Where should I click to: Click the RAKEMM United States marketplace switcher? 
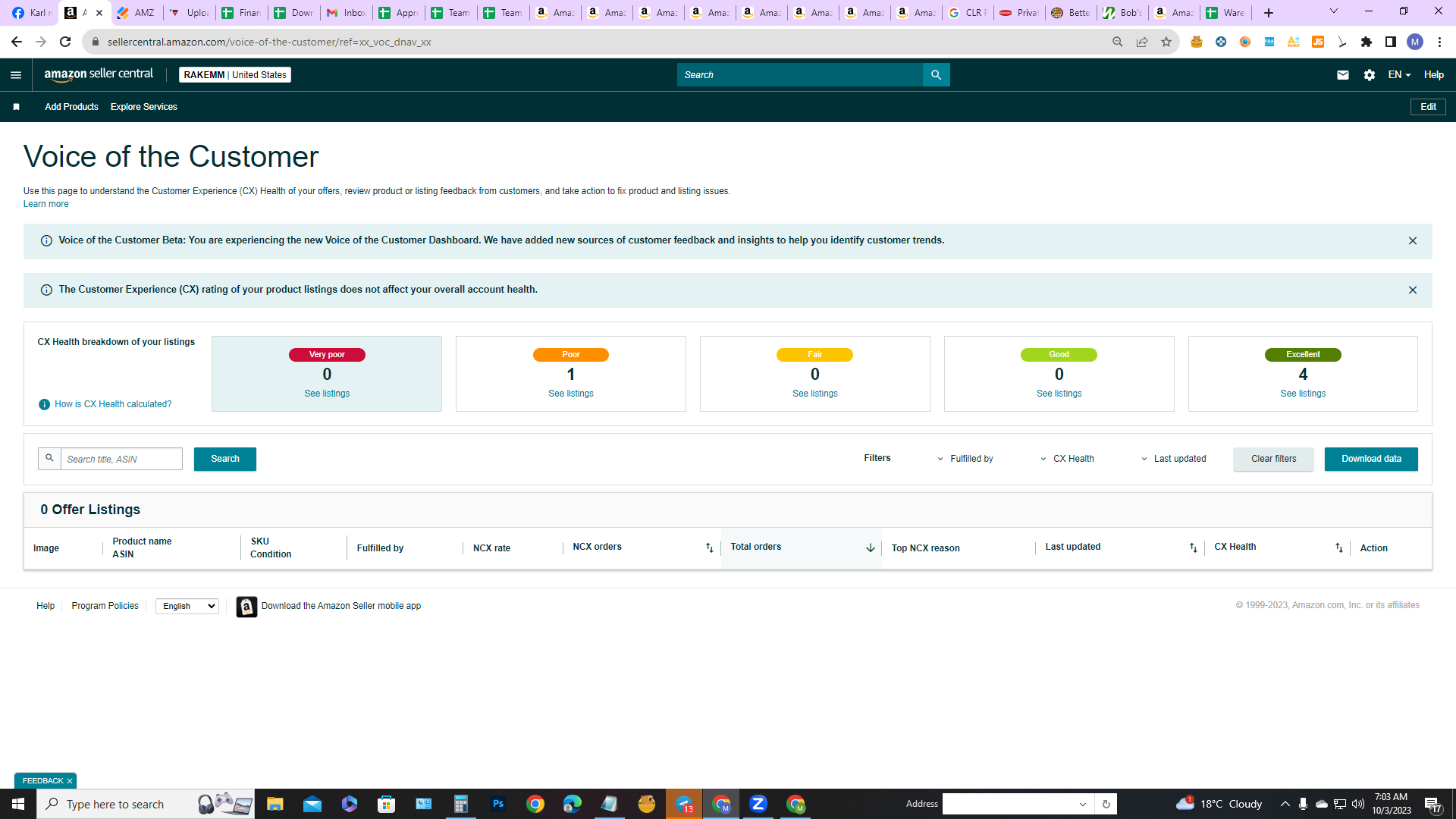pyautogui.click(x=235, y=74)
